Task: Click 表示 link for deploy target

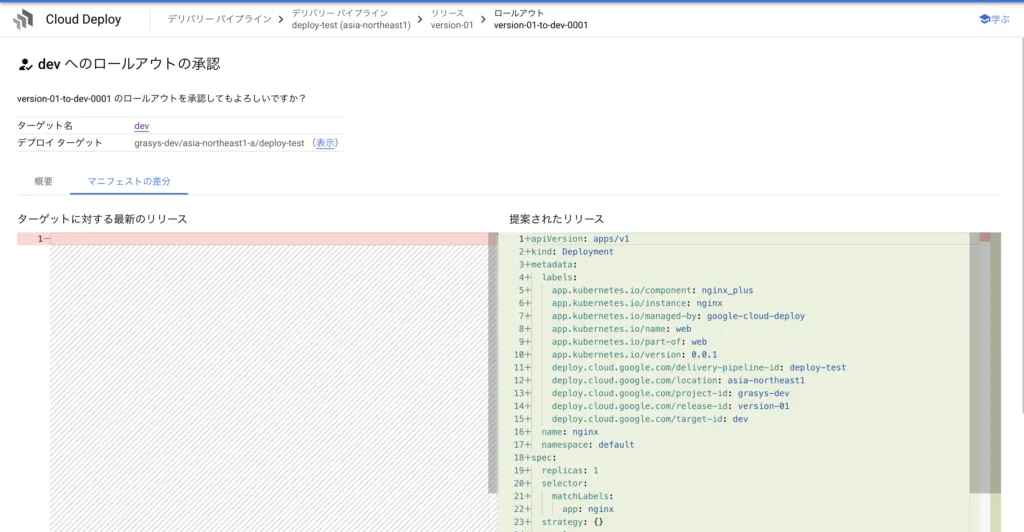Action: point(325,143)
